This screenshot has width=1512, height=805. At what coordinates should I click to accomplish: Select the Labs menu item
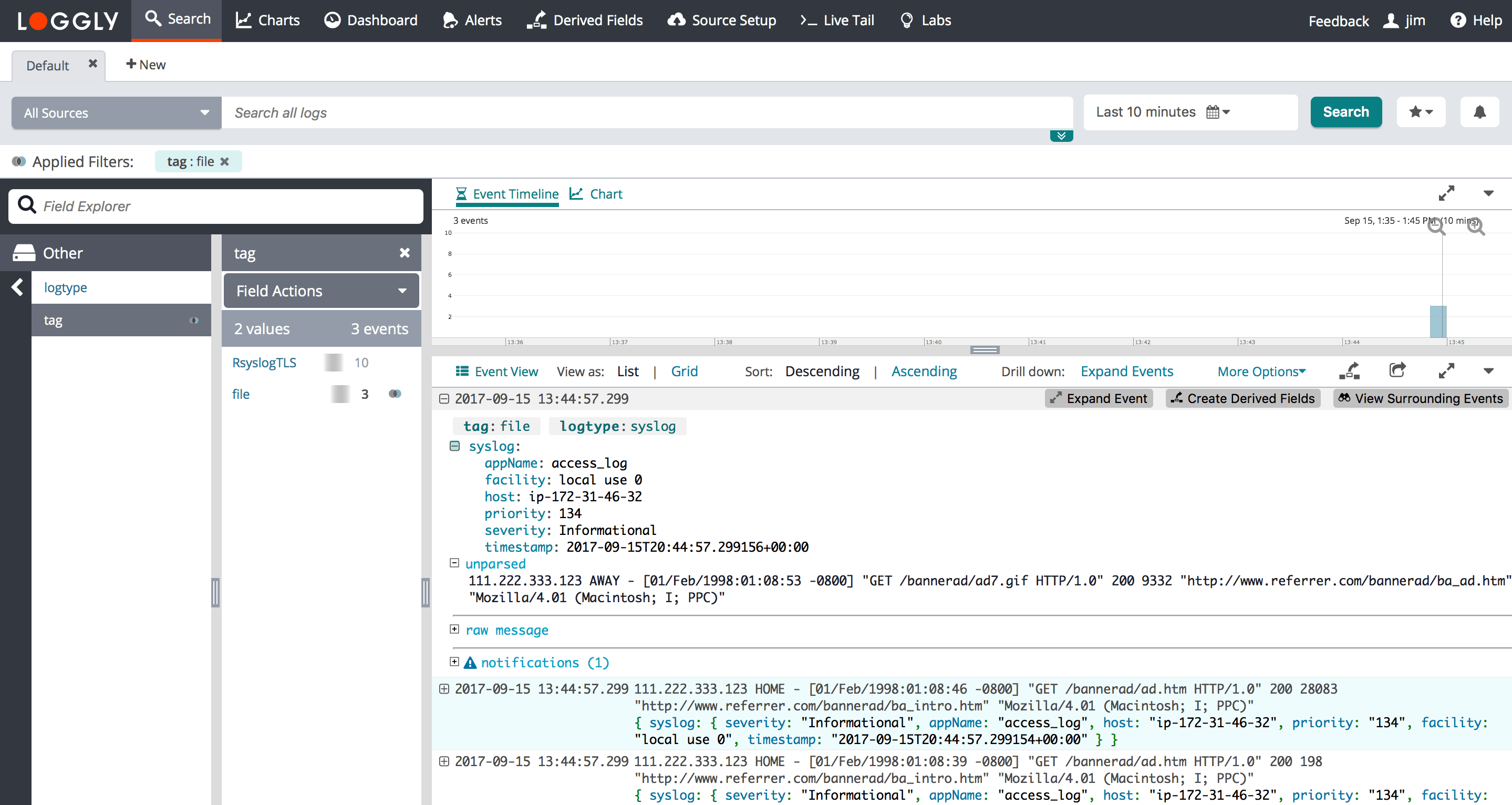(925, 19)
